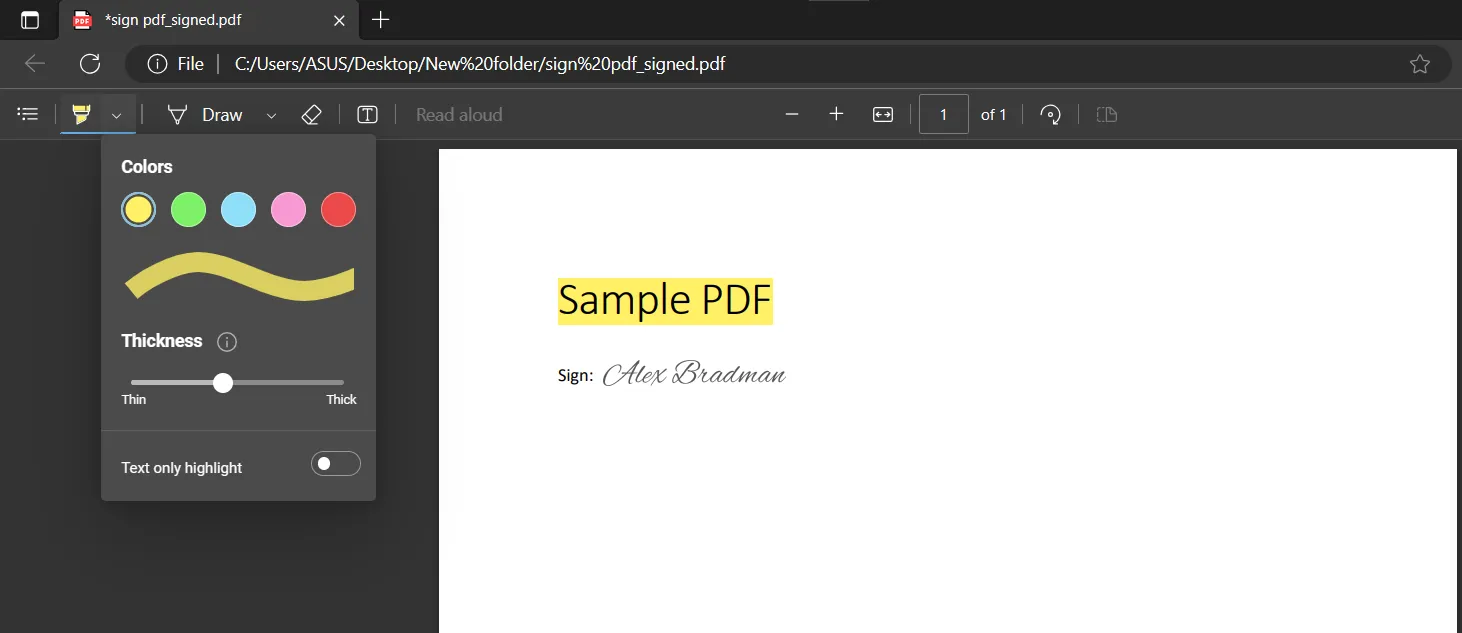Rotate the PDF page
Viewport: 1462px width, 633px height.
tap(1050, 114)
